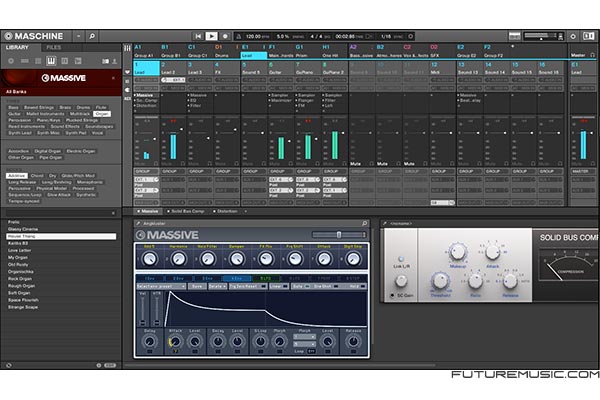Select the Organ type tag
The image size is (600, 400).
click(x=102, y=114)
